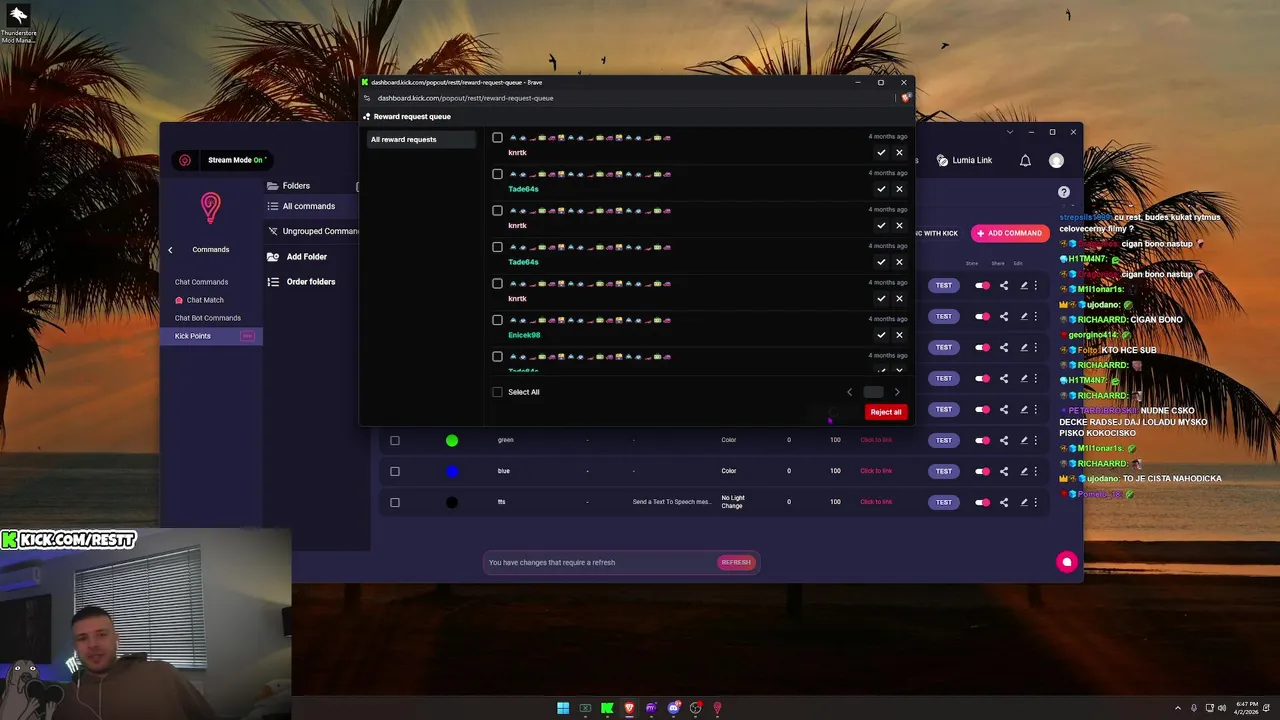
Task: Click the black tts color swatch
Action: click(x=452, y=502)
